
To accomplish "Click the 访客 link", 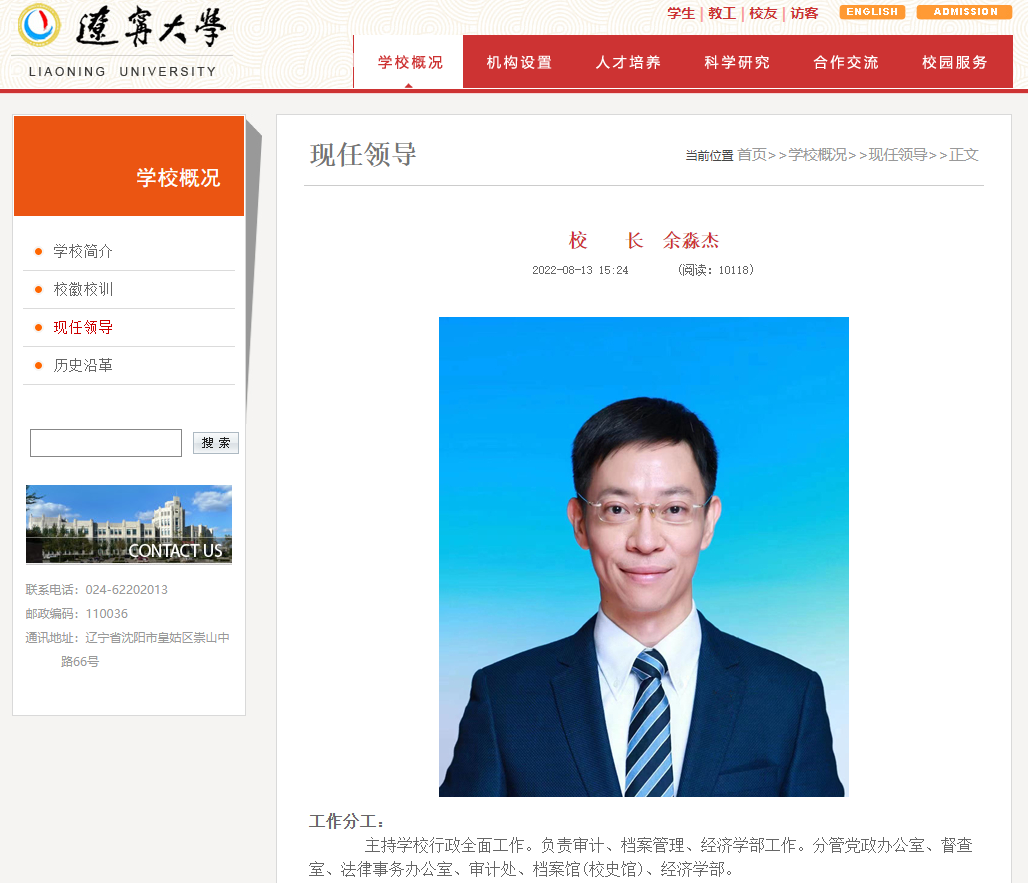I will pos(804,13).
